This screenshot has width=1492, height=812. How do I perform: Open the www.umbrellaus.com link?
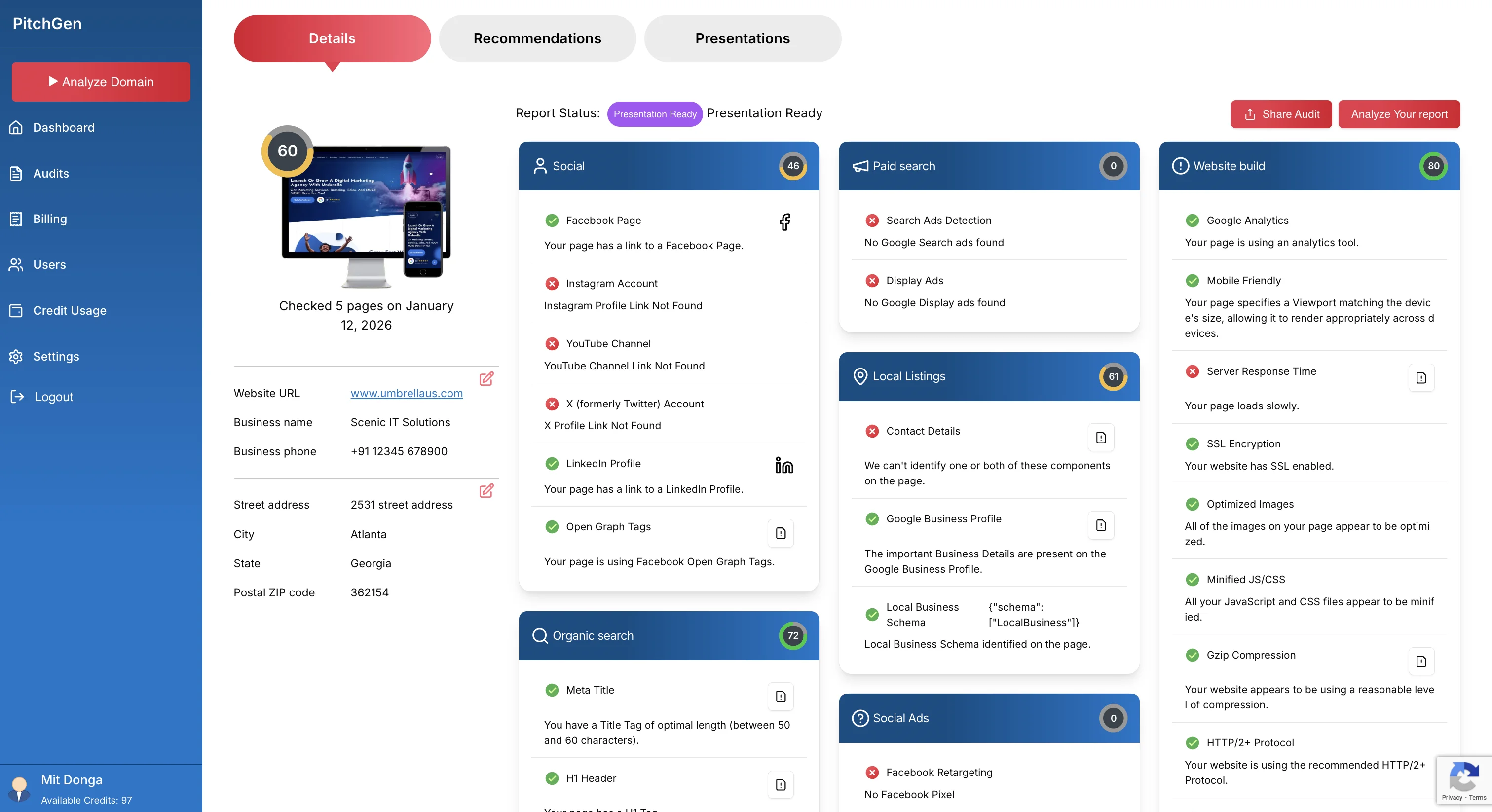[406, 393]
